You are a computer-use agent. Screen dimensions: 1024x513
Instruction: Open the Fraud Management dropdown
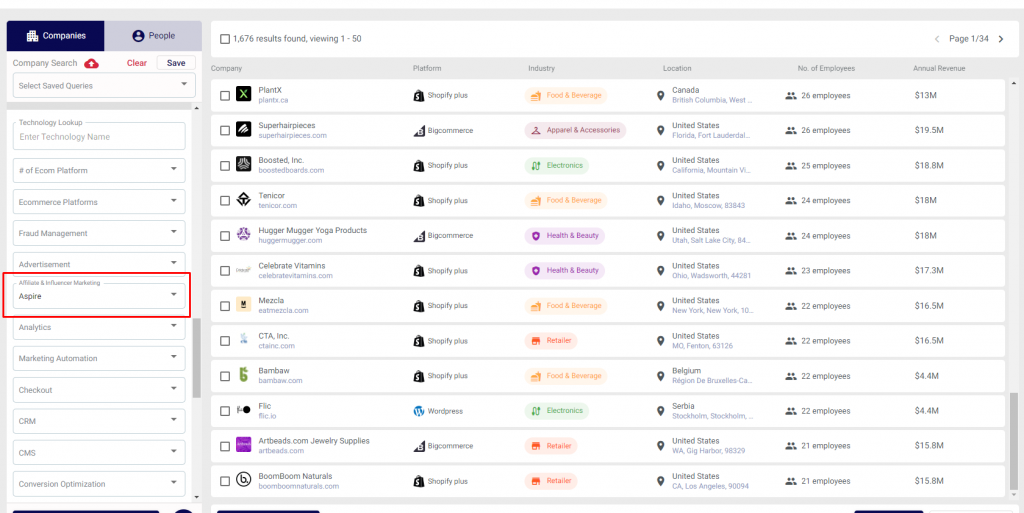coord(99,233)
